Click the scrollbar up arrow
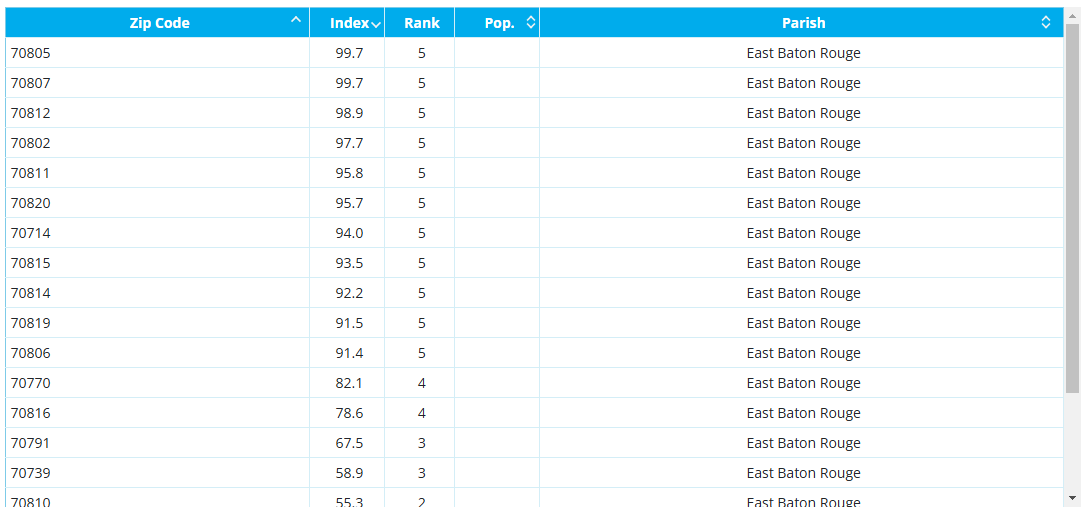 1072,13
